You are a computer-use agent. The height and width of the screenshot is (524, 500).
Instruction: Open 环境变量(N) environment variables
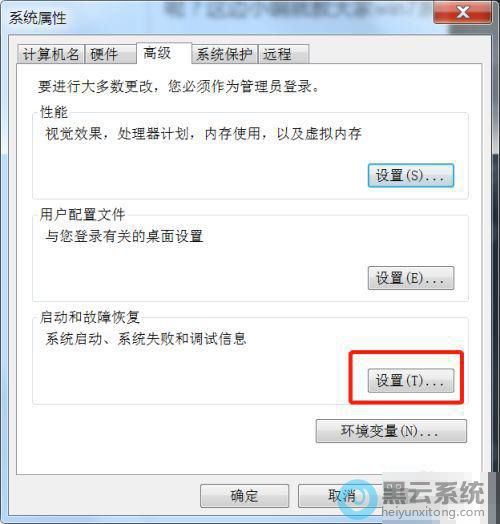click(391, 431)
